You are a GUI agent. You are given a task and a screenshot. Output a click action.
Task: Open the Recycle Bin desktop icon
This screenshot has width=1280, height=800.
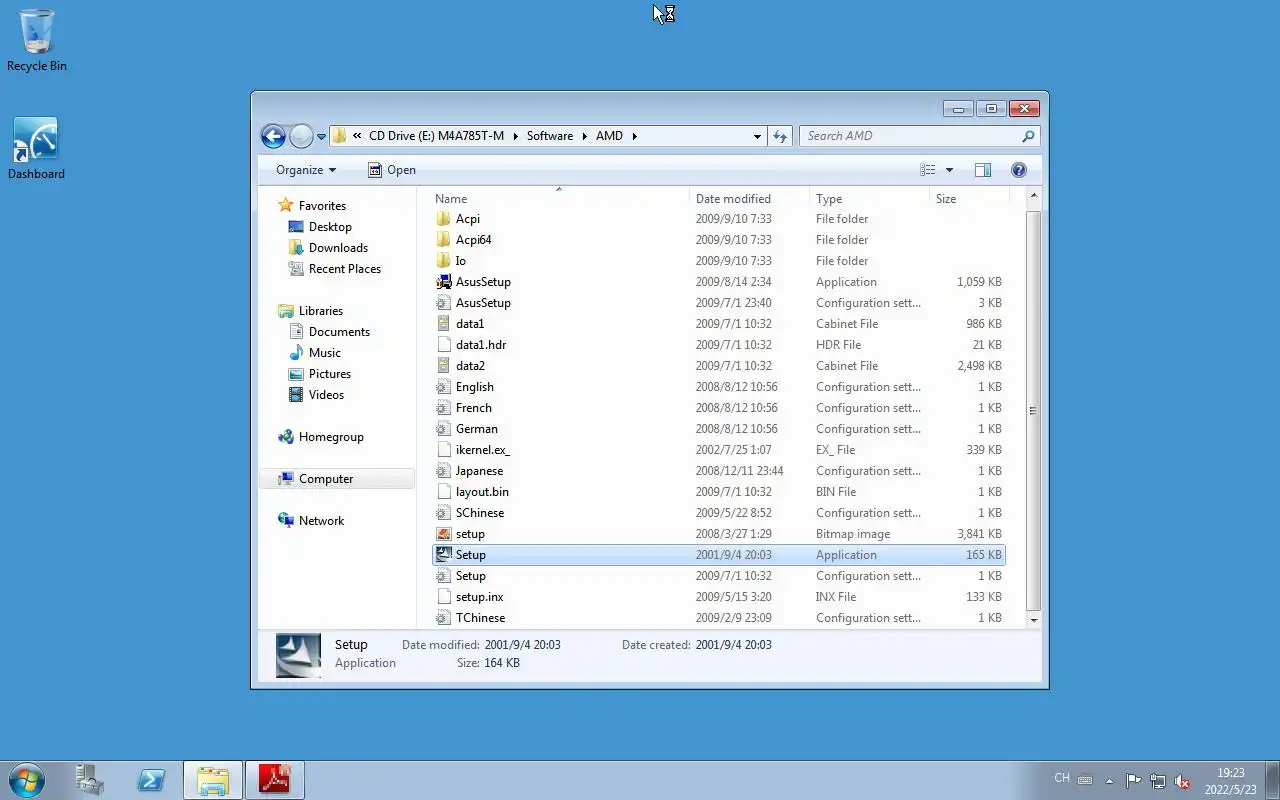[x=37, y=40]
